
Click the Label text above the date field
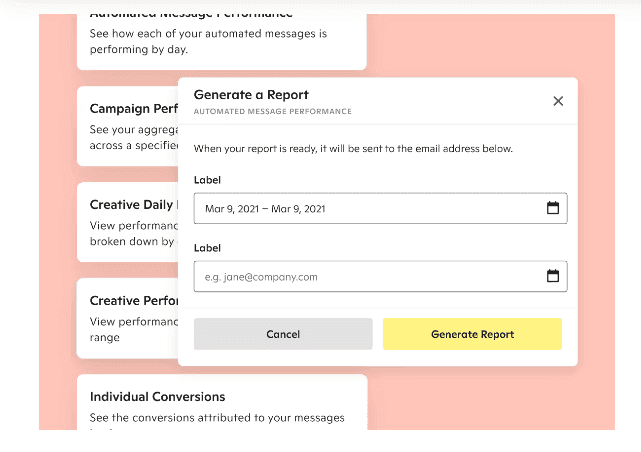(x=207, y=180)
